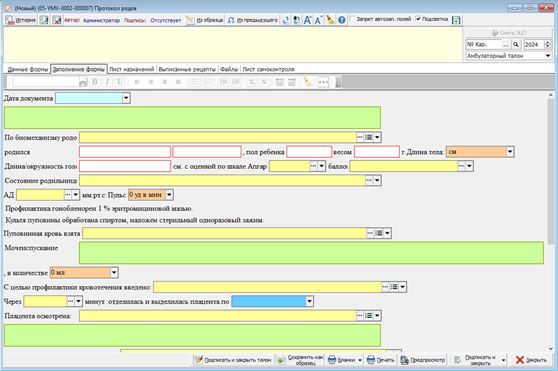Toggle bold in the formatting toolbar
This screenshot has height=371, width=558.
point(95,82)
